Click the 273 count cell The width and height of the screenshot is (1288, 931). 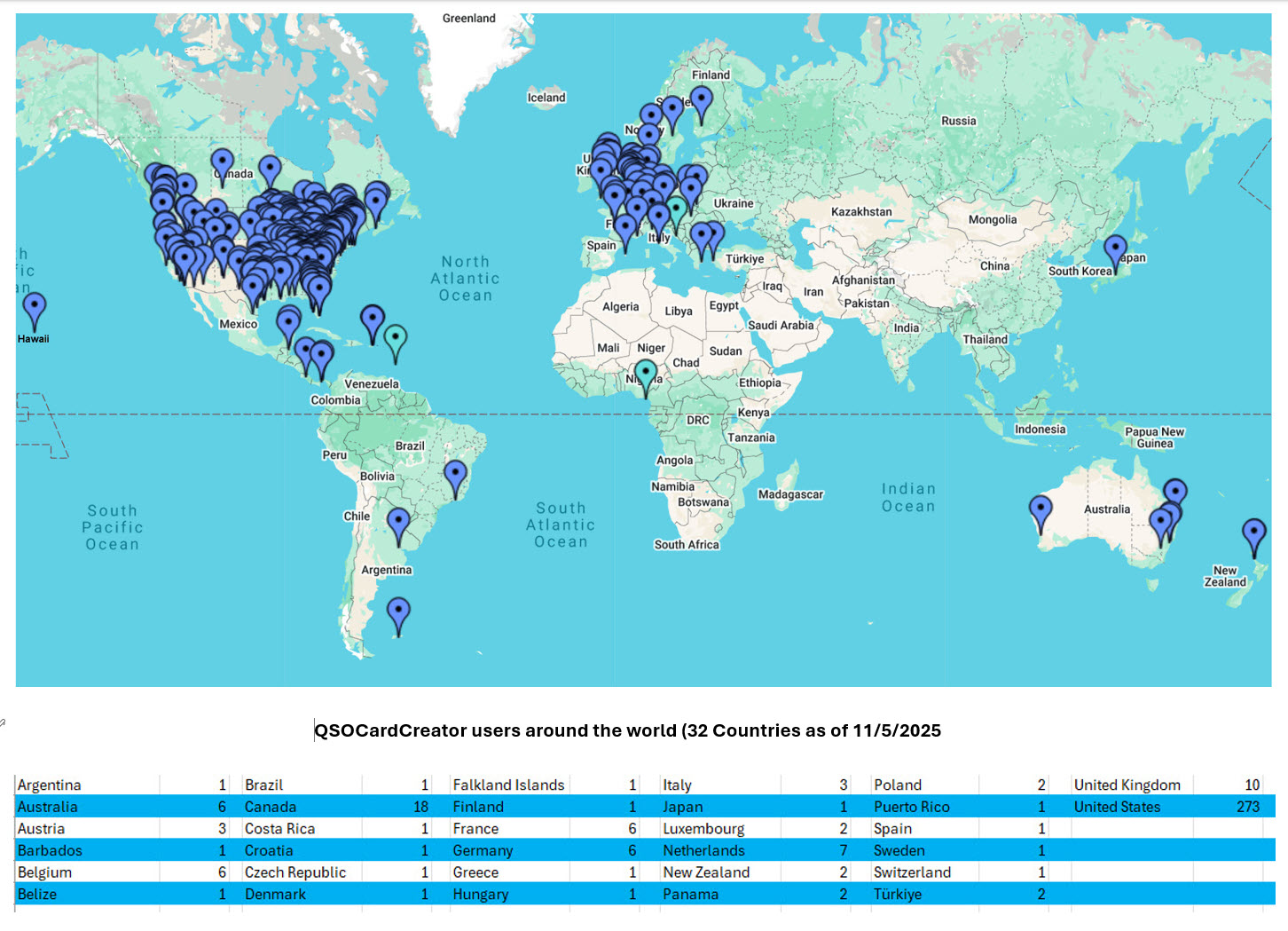tap(1247, 807)
